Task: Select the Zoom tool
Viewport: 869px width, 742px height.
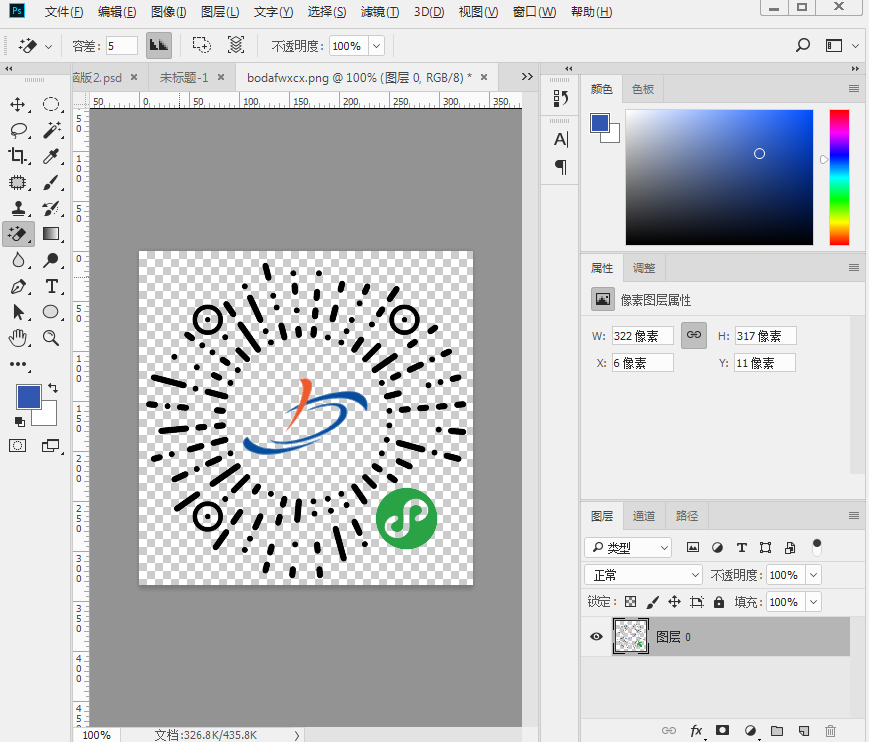Action: pyautogui.click(x=51, y=337)
